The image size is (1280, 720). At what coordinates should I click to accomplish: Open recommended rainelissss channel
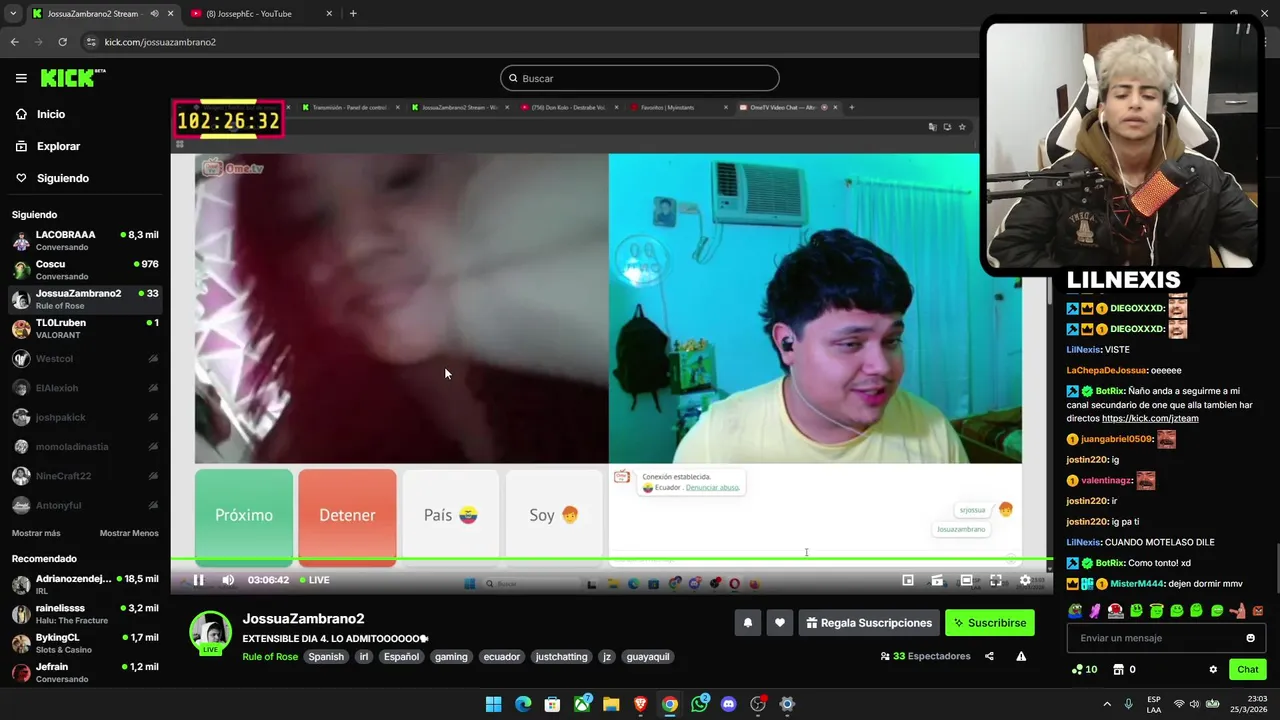coord(85,613)
